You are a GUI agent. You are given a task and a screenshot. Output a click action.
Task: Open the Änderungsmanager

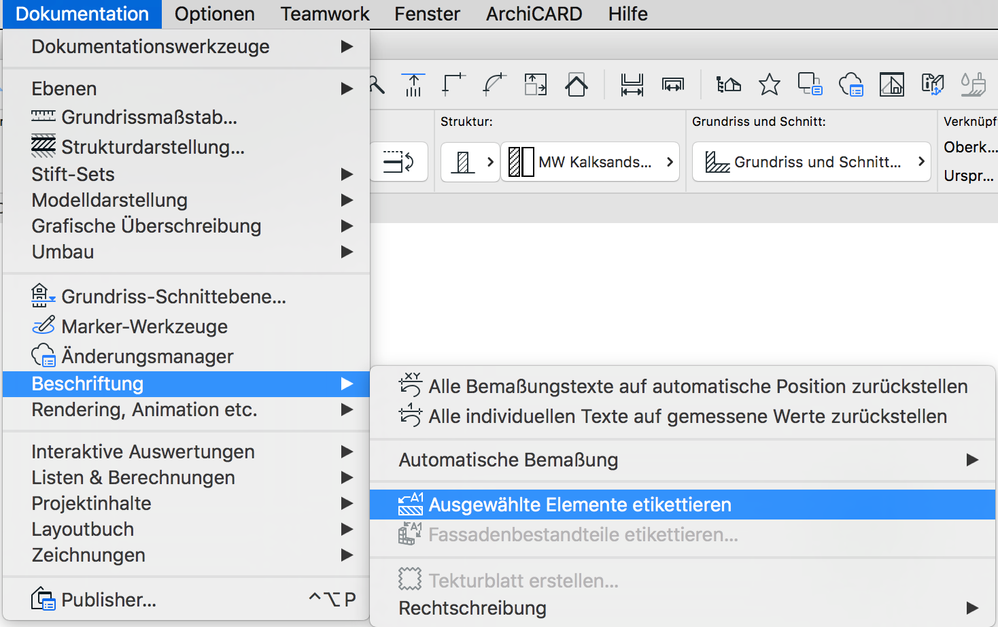pos(186,356)
